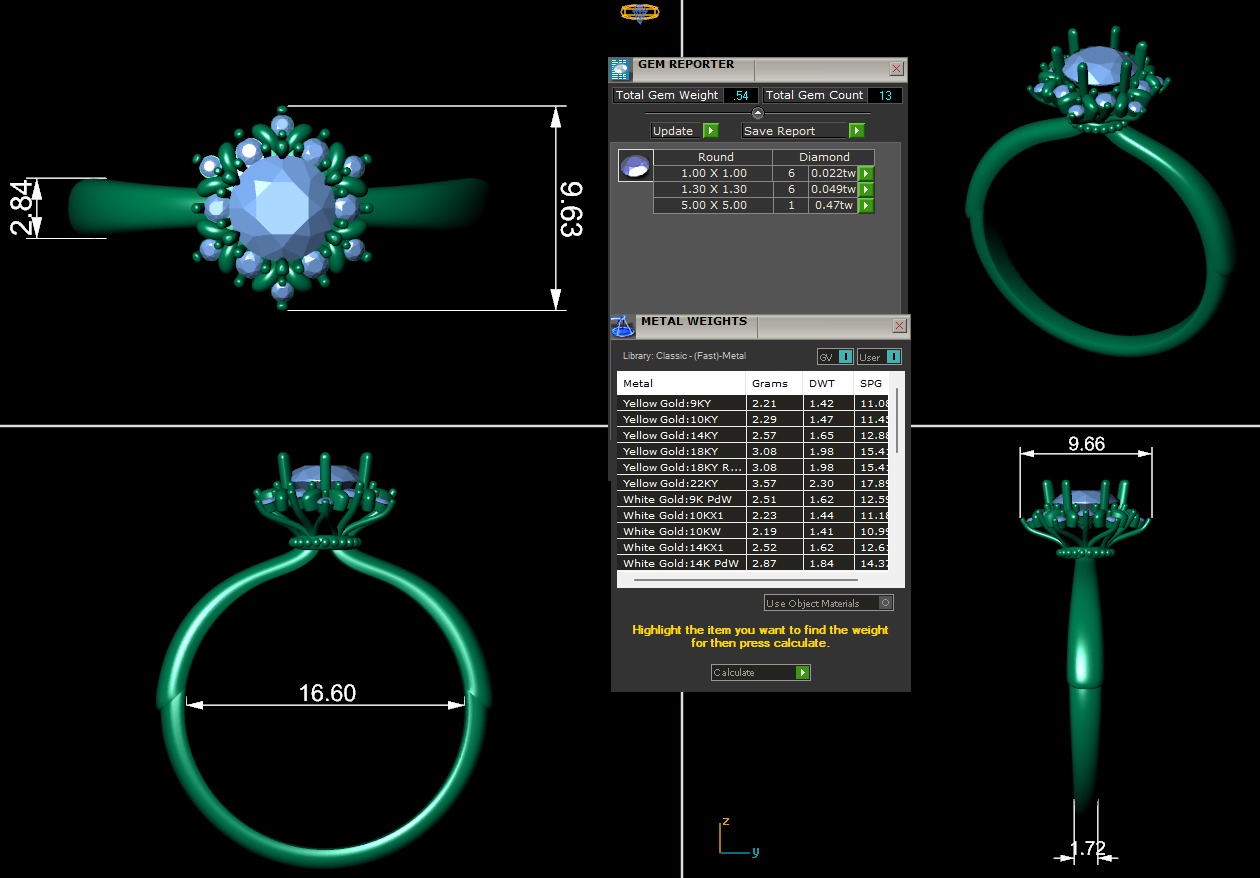Click the 9.63 height dimension label
This screenshot has height=878, width=1260.
point(571,209)
